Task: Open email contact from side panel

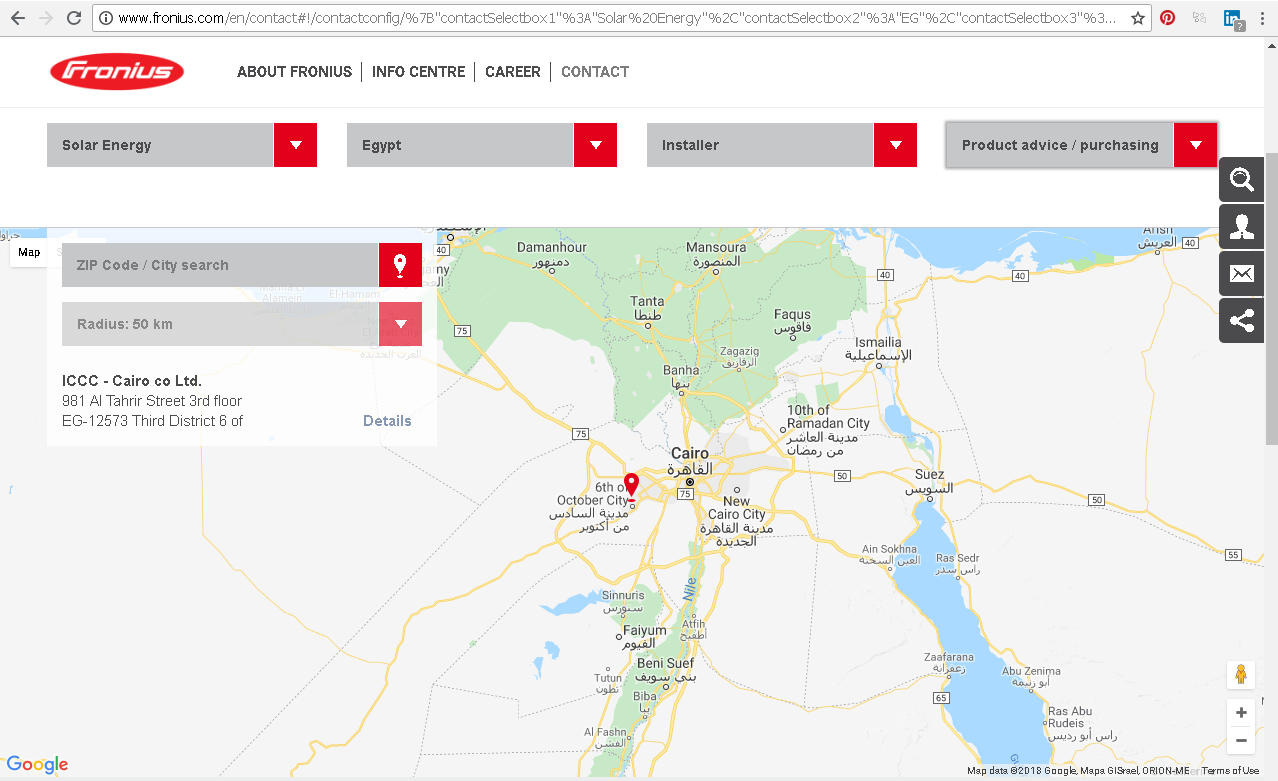Action: (1241, 274)
